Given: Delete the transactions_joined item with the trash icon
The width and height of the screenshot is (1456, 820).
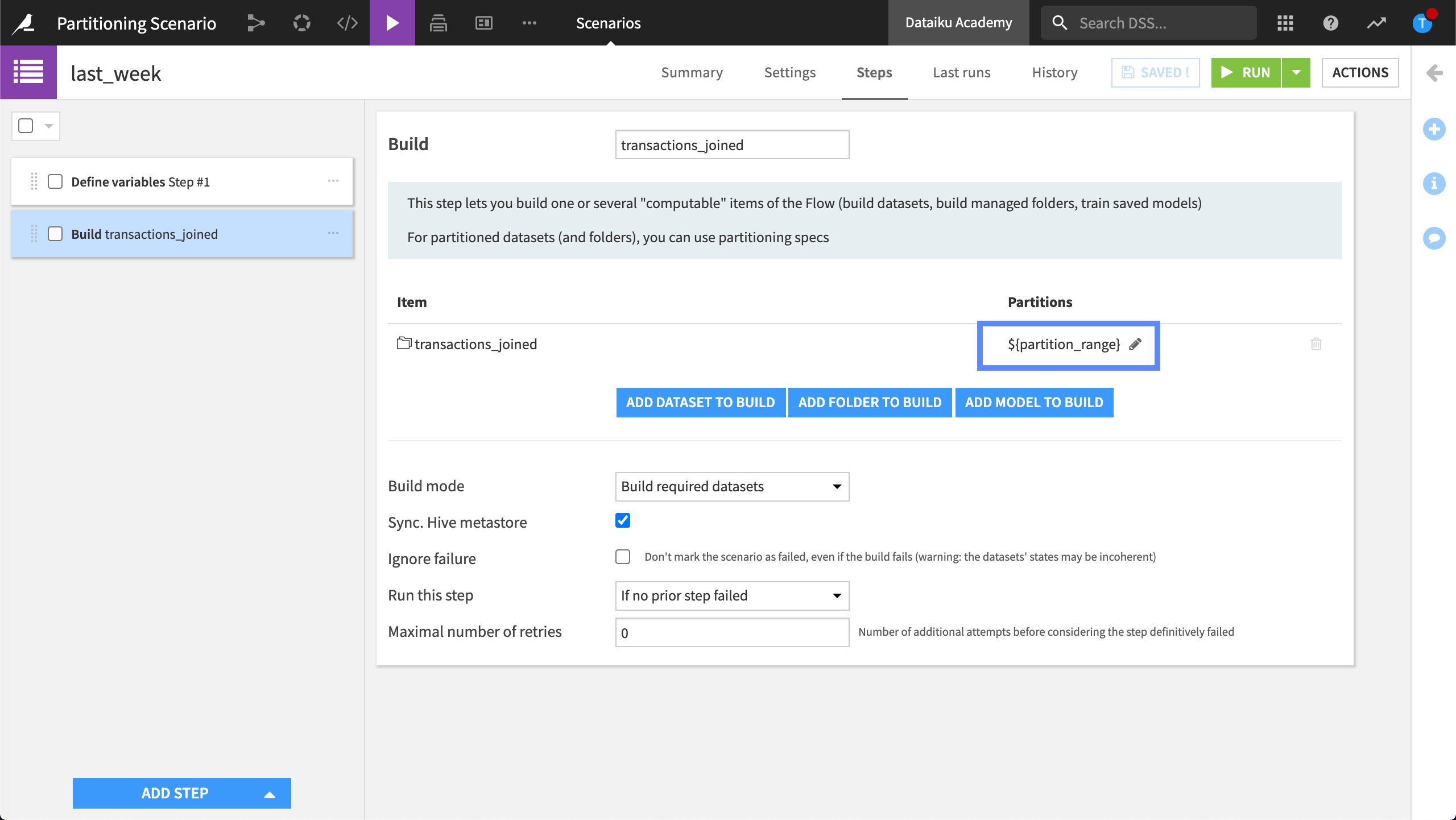Looking at the screenshot, I should pyautogui.click(x=1316, y=344).
